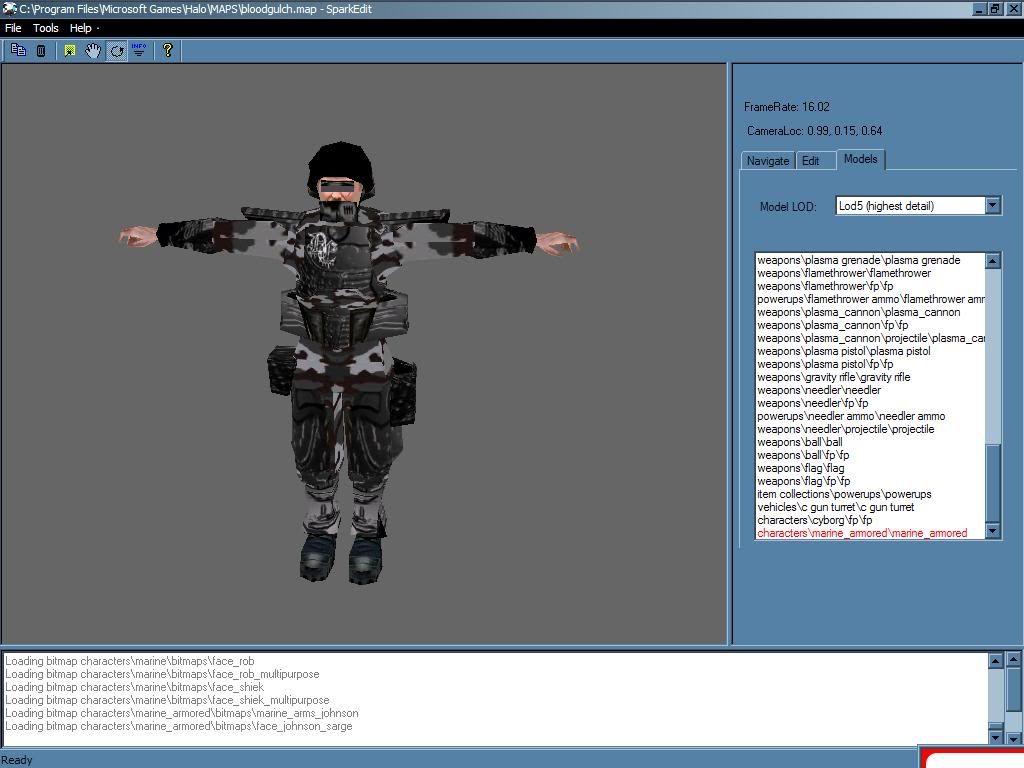Click log line face_rob_multipurpose
This screenshot has width=1024, height=768.
[162, 674]
